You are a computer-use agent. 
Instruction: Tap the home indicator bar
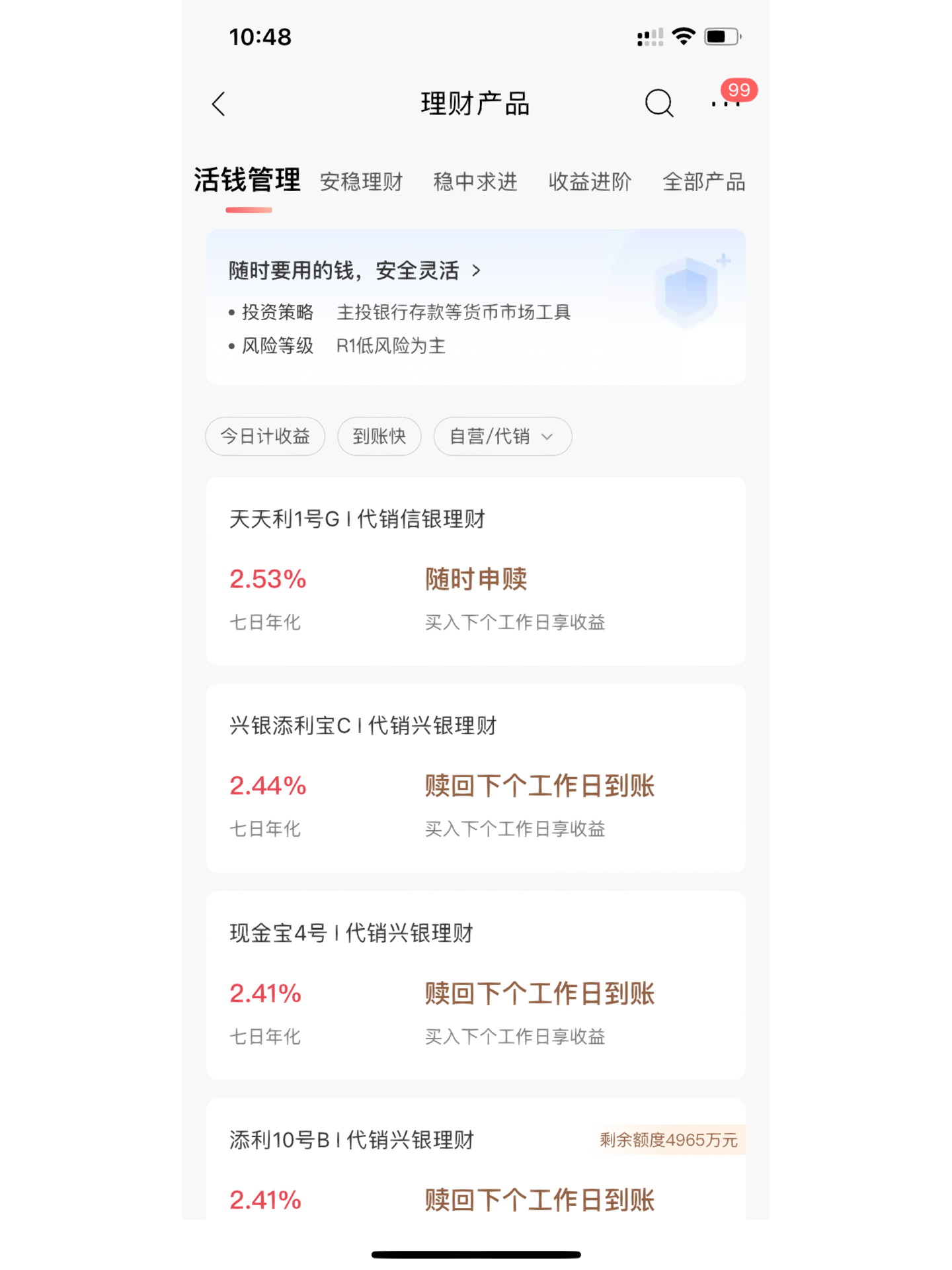[476, 1254]
